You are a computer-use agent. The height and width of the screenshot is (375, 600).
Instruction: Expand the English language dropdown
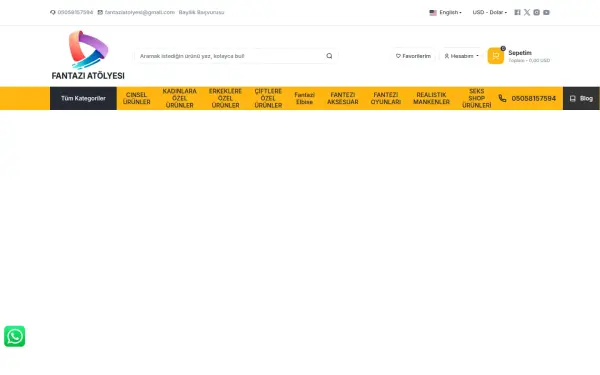click(x=445, y=12)
